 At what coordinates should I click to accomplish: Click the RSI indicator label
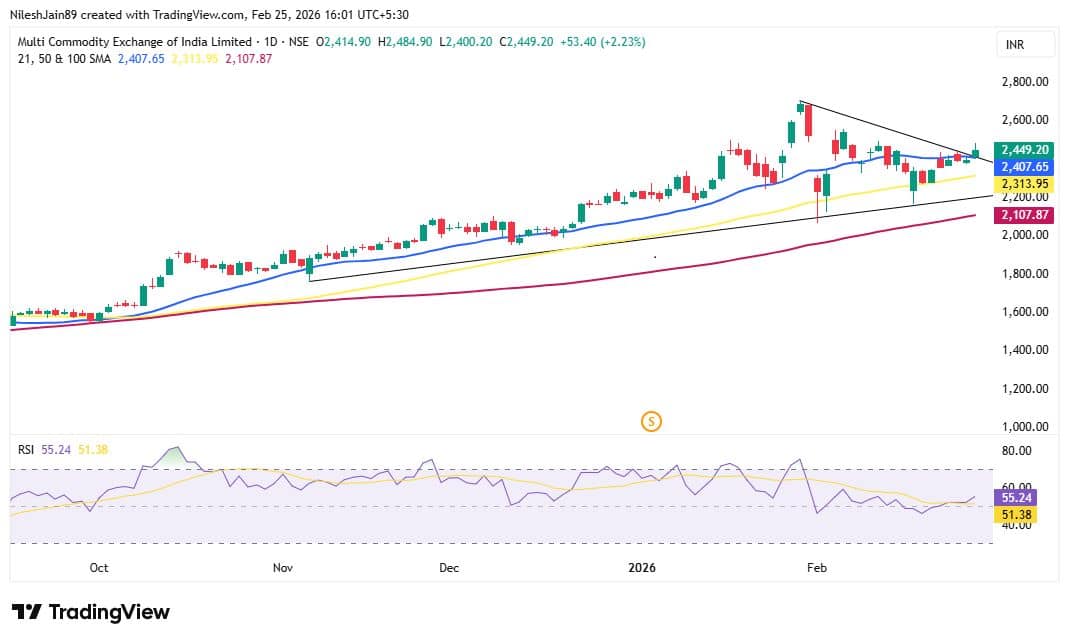pos(26,450)
